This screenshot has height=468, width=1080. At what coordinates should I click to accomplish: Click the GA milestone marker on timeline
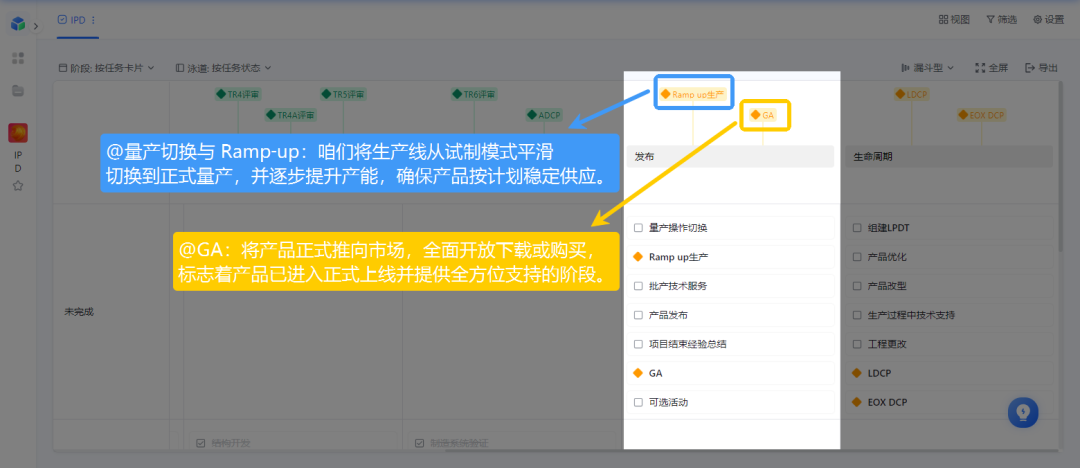(765, 115)
